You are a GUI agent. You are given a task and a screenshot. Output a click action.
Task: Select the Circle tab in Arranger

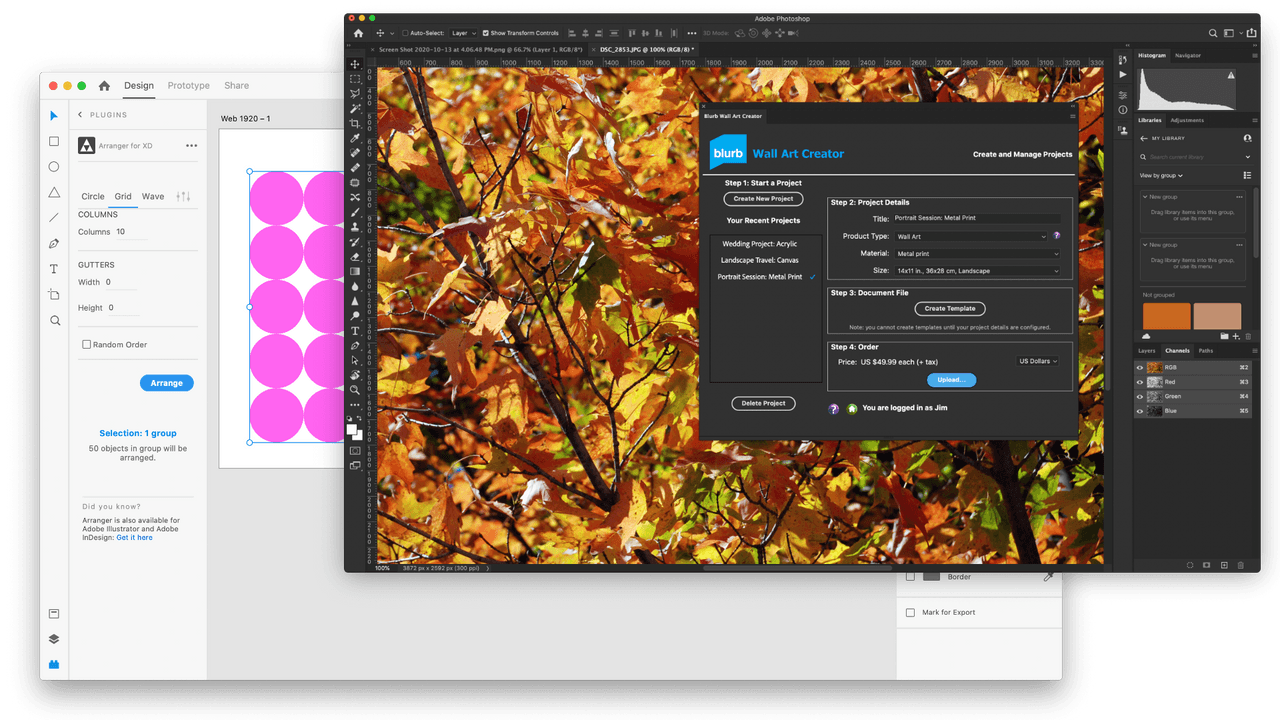pos(93,196)
